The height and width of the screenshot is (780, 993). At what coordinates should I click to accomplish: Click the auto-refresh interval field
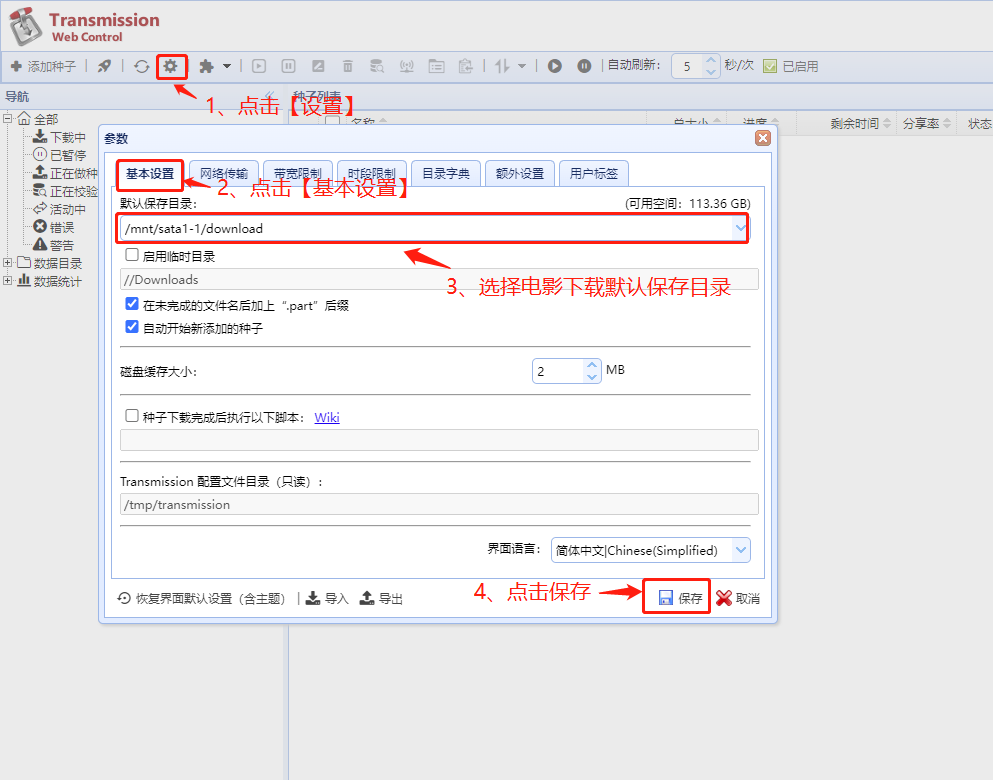[x=688, y=66]
